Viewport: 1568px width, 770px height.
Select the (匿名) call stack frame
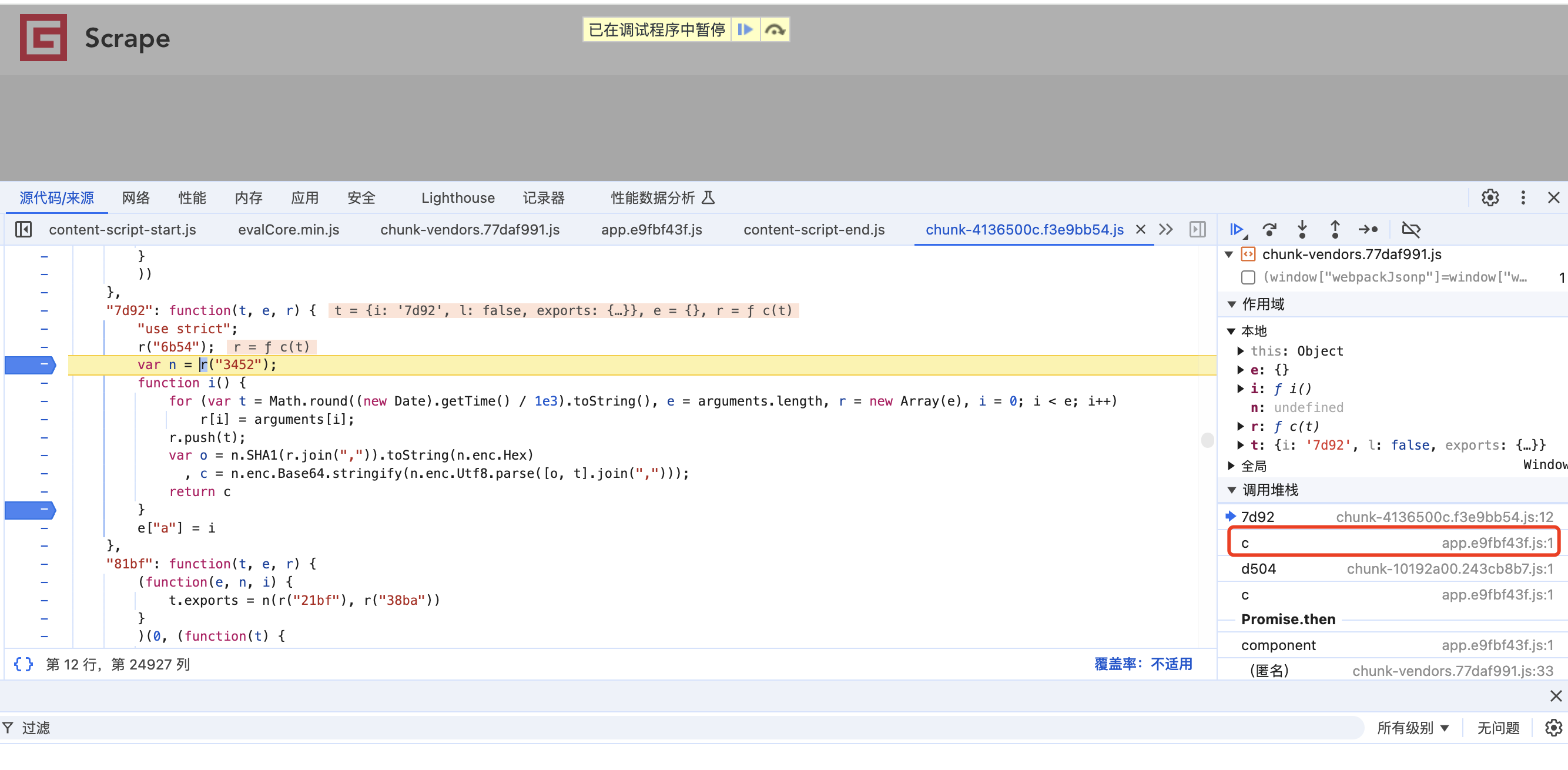[x=1393, y=670]
